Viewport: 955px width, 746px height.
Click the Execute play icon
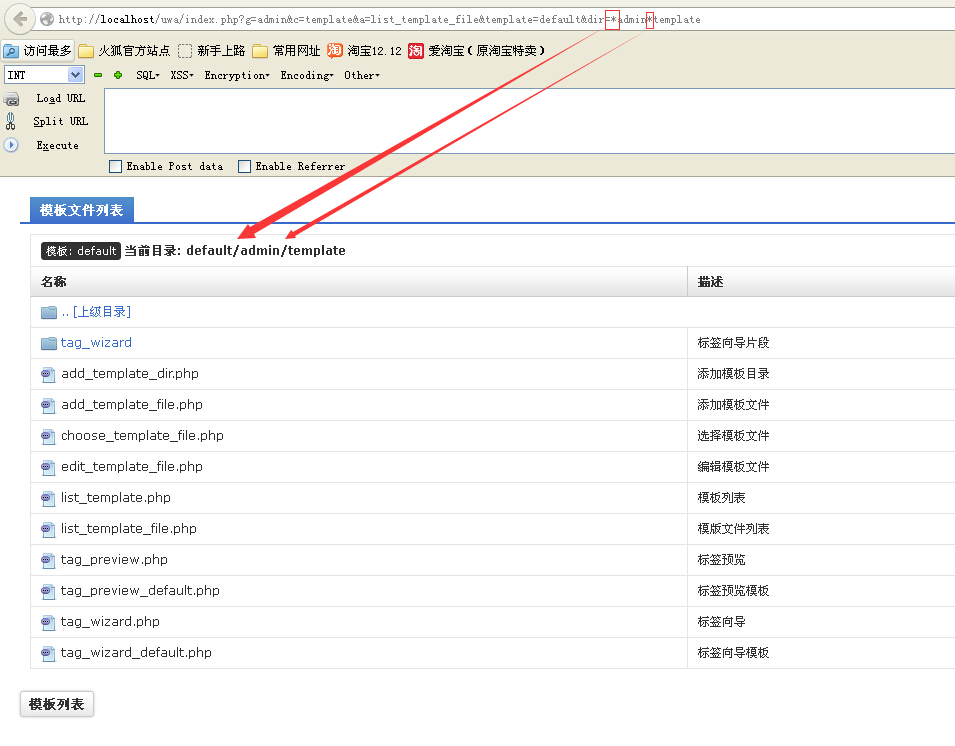[11, 145]
